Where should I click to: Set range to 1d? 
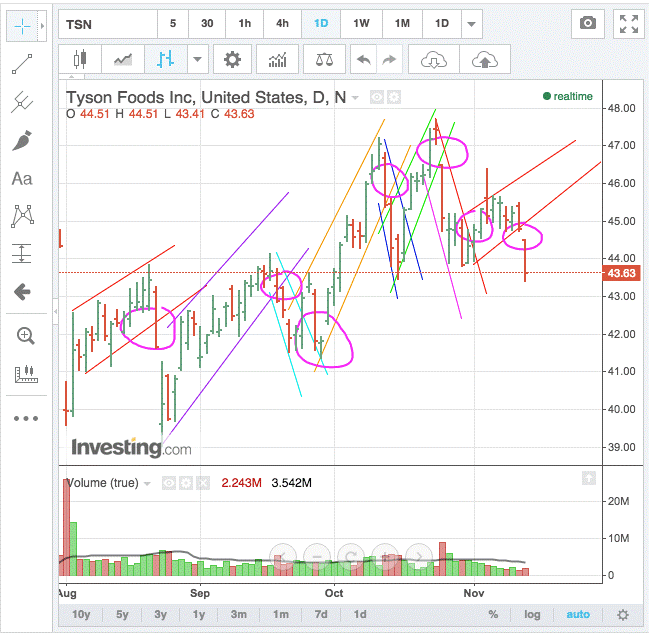360,615
